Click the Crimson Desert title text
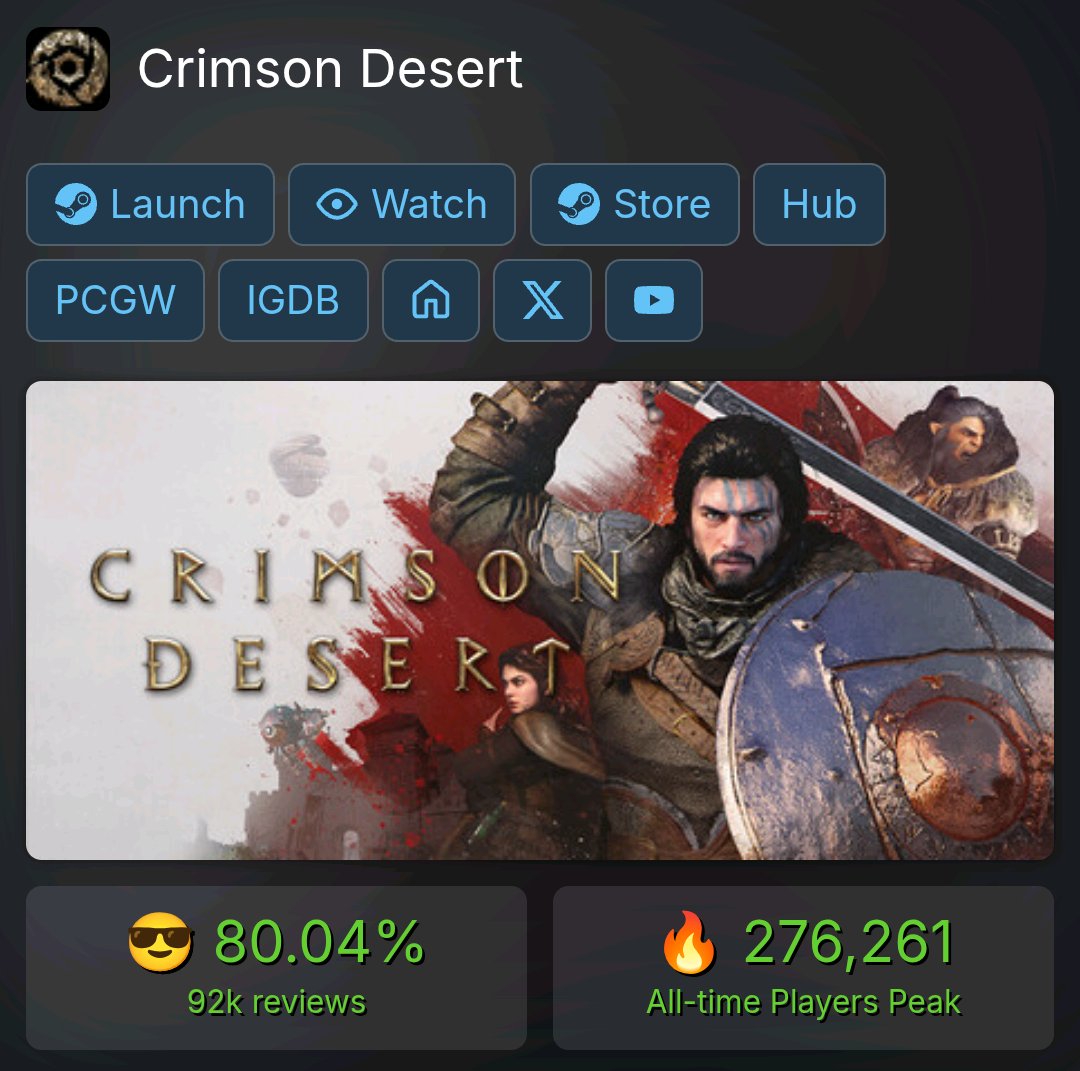The image size is (1080, 1071). (x=331, y=69)
